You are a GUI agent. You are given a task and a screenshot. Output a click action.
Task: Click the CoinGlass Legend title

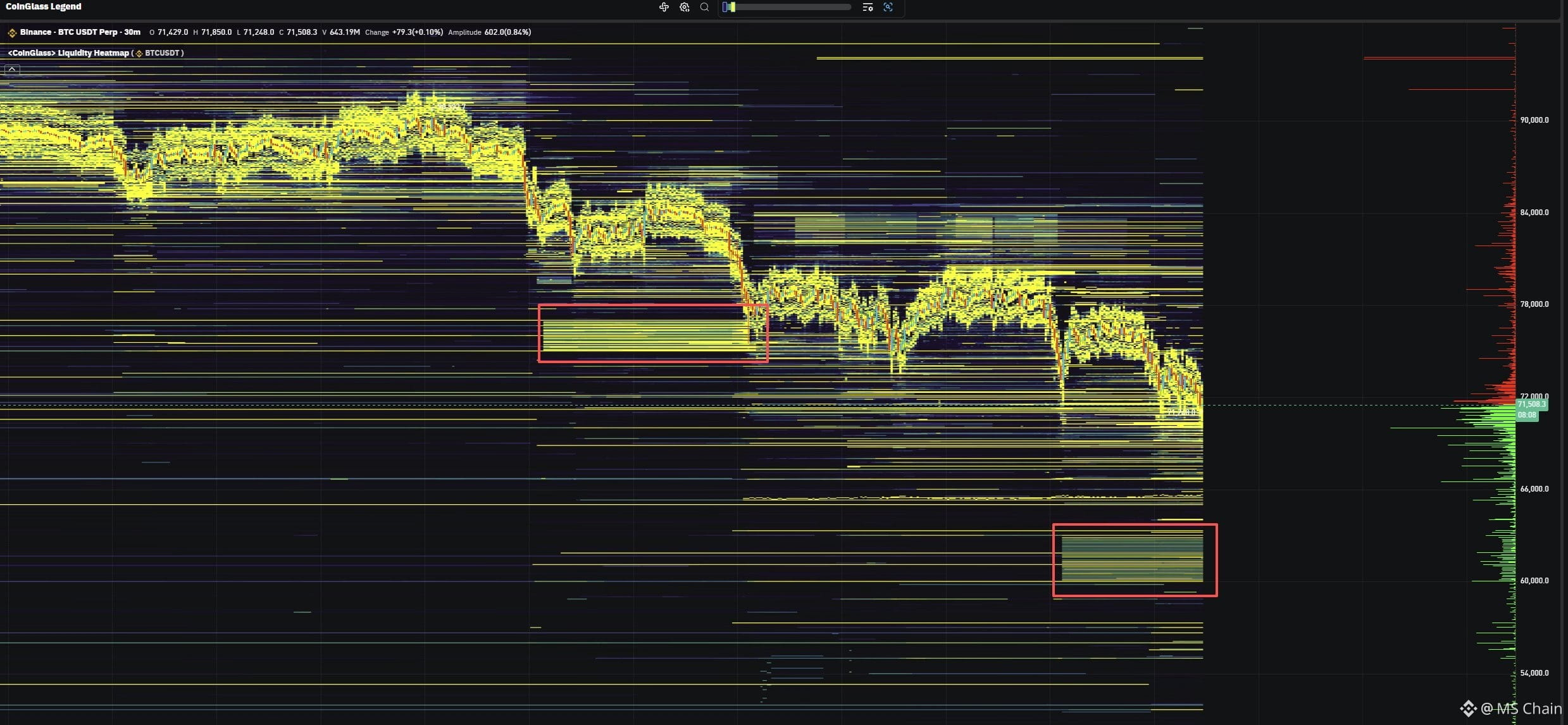coord(44,6)
